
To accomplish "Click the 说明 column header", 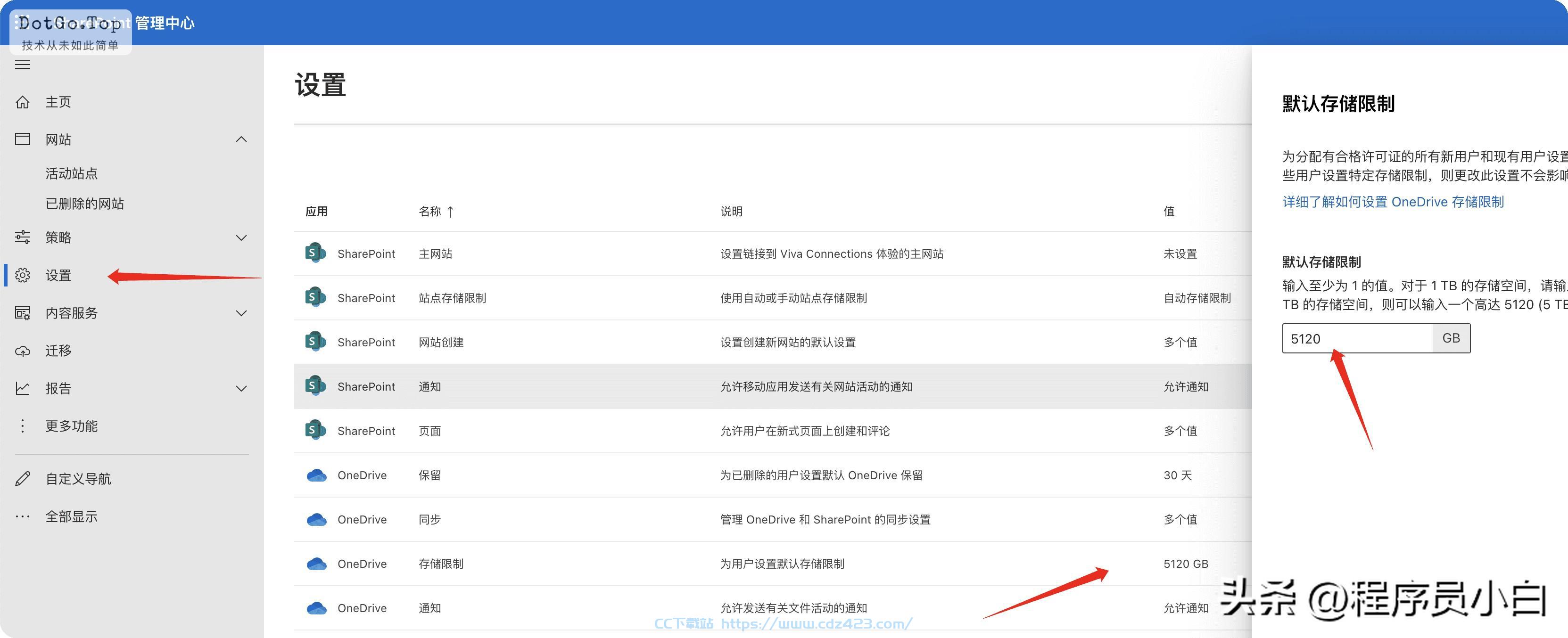I will click(731, 211).
